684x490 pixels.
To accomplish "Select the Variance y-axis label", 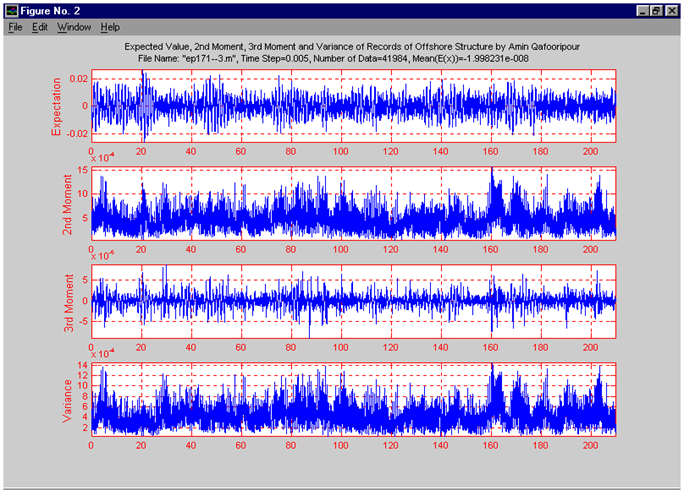I will tap(69, 399).
